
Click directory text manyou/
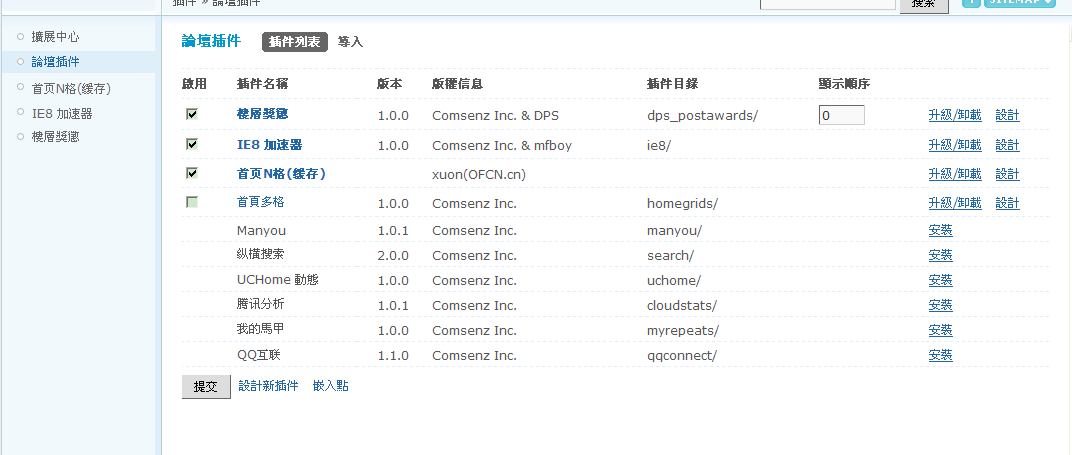pos(674,231)
